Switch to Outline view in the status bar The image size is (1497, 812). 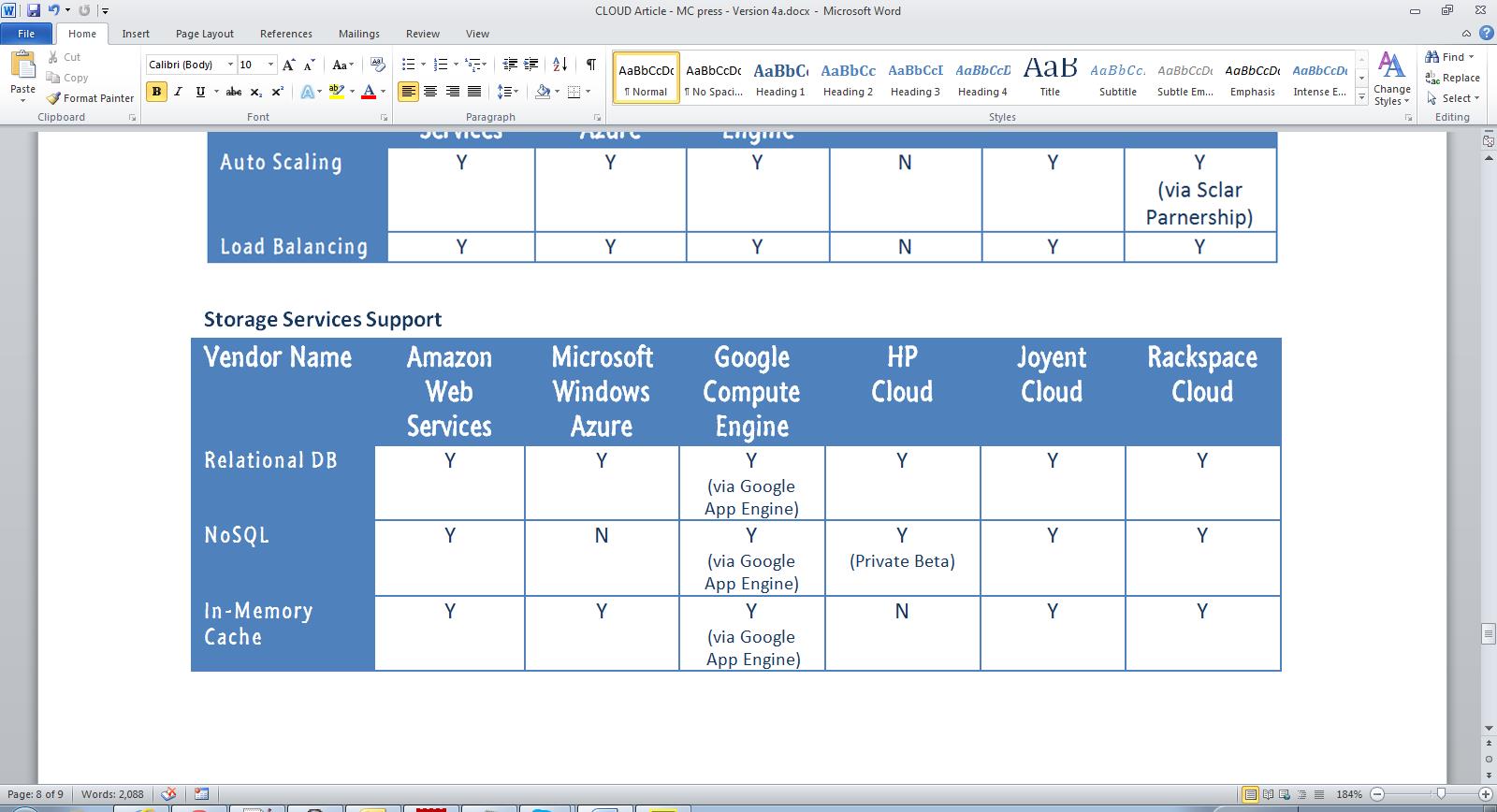tap(1301, 794)
